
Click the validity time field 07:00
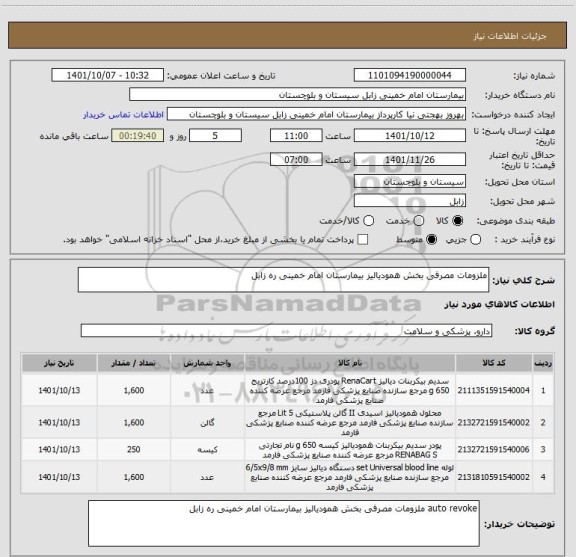[296, 159]
